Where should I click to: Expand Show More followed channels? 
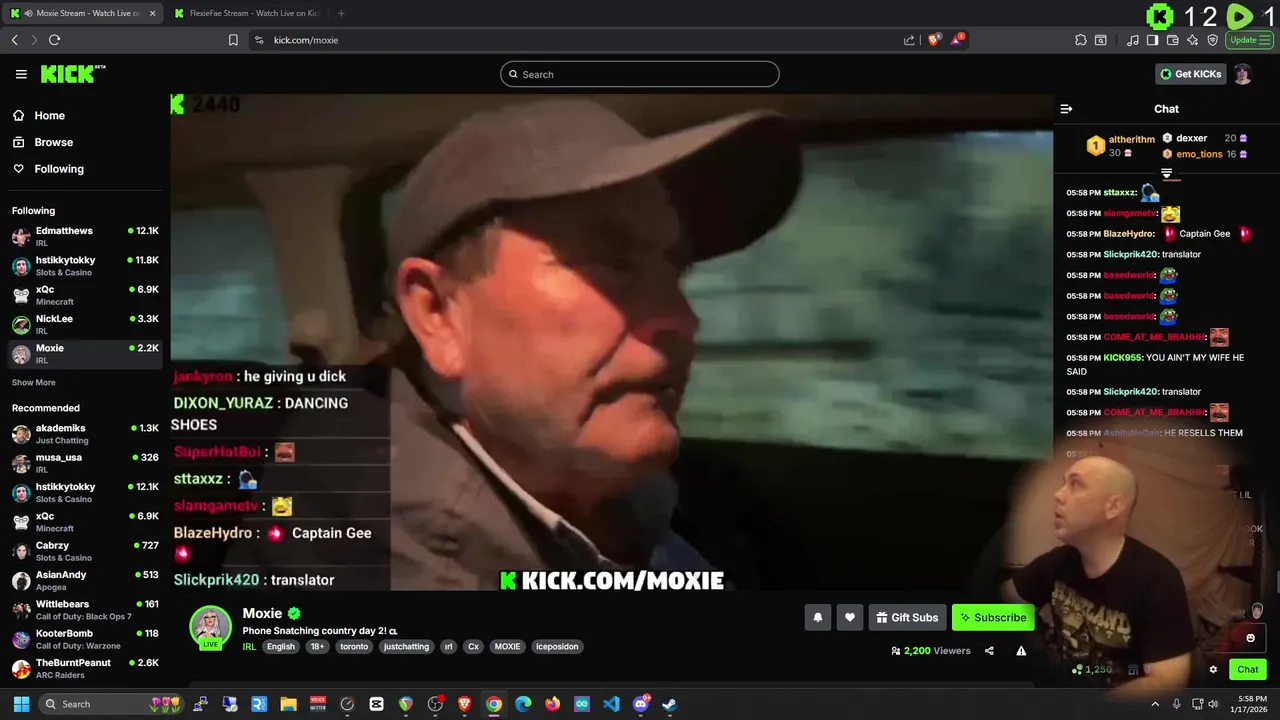33,383
